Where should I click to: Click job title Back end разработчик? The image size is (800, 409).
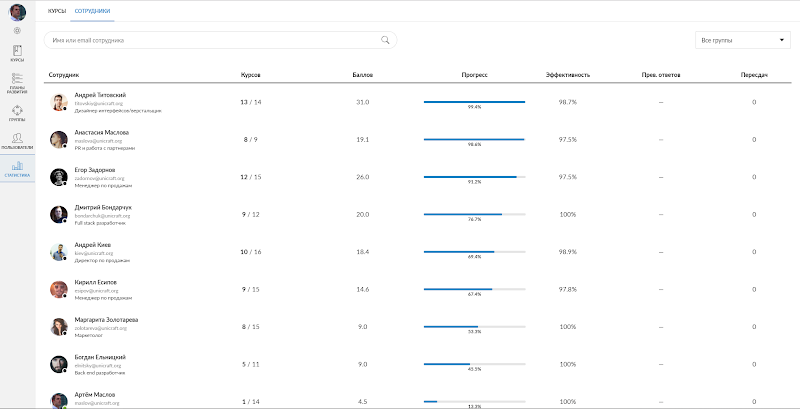[100, 373]
